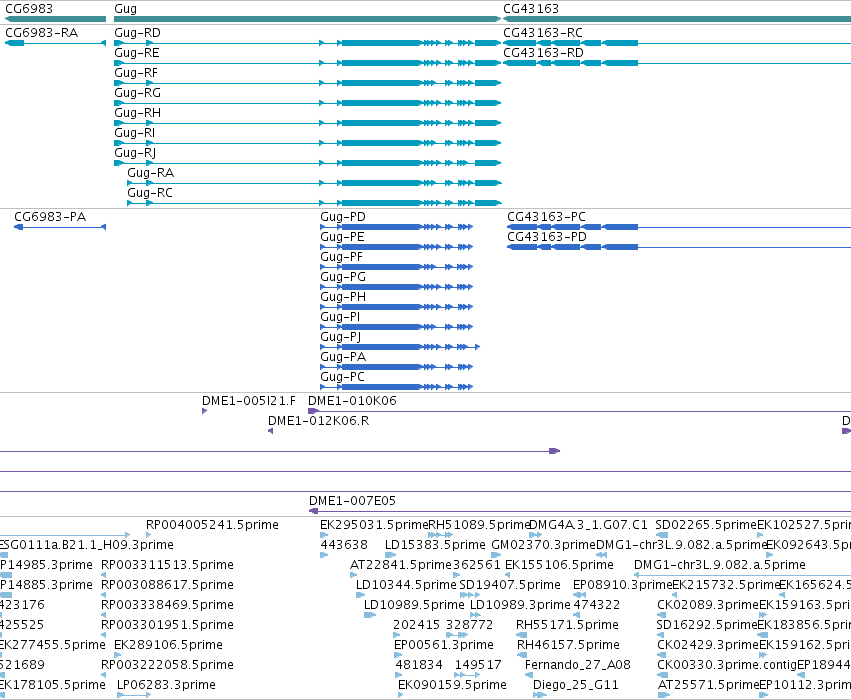
Task: Click the Gug-RE transcript label
Action: pos(137,53)
